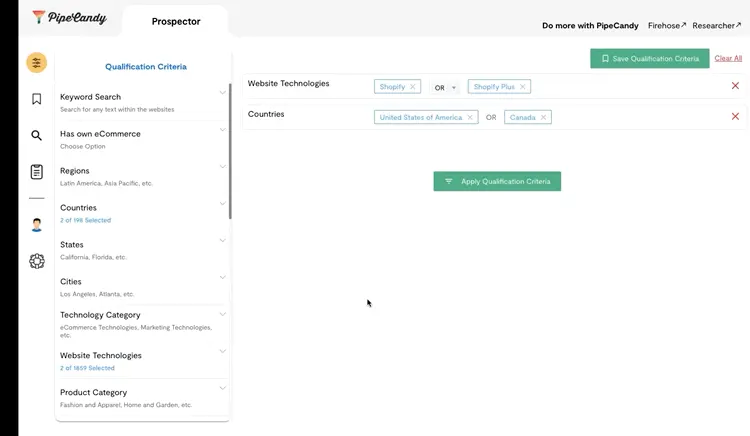The width and height of the screenshot is (750, 436).
Task: Open the settings gear sidebar icon
Action: coord(37,261)
